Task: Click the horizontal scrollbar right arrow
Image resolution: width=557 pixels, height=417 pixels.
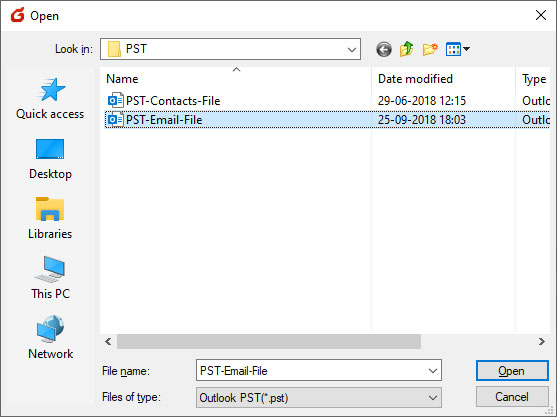Action: pos(541,342)
